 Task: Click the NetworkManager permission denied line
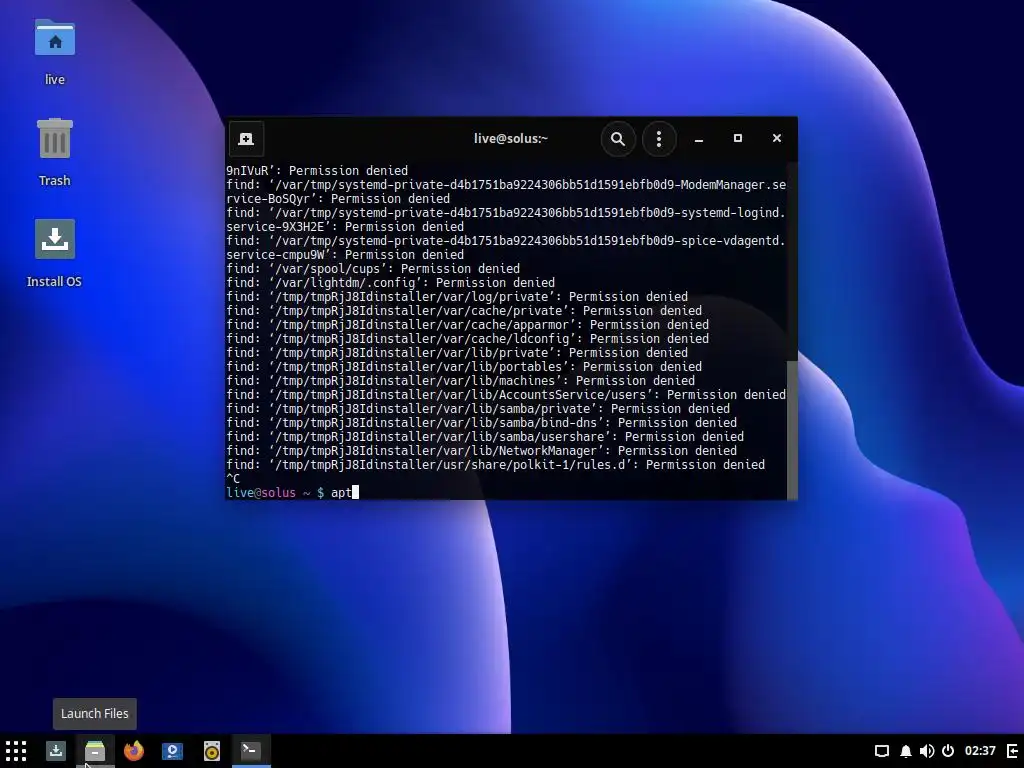click(481, 451)
